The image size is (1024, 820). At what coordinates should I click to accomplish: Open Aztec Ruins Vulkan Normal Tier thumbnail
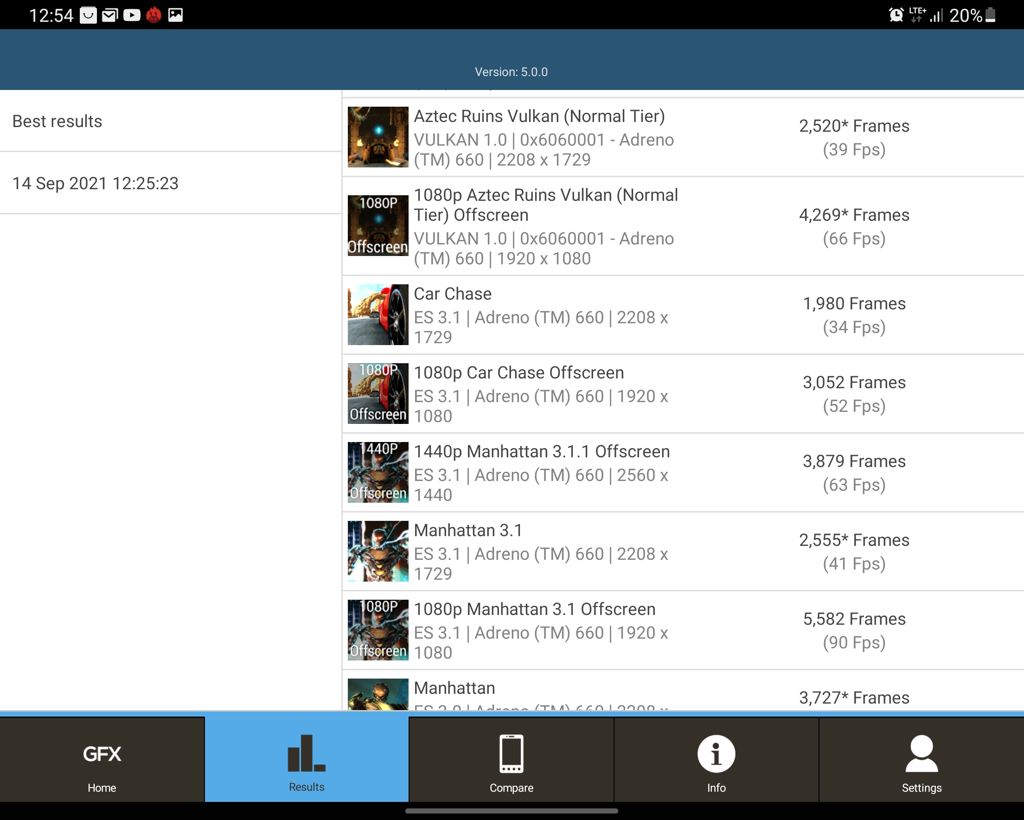tap(378, 137)
